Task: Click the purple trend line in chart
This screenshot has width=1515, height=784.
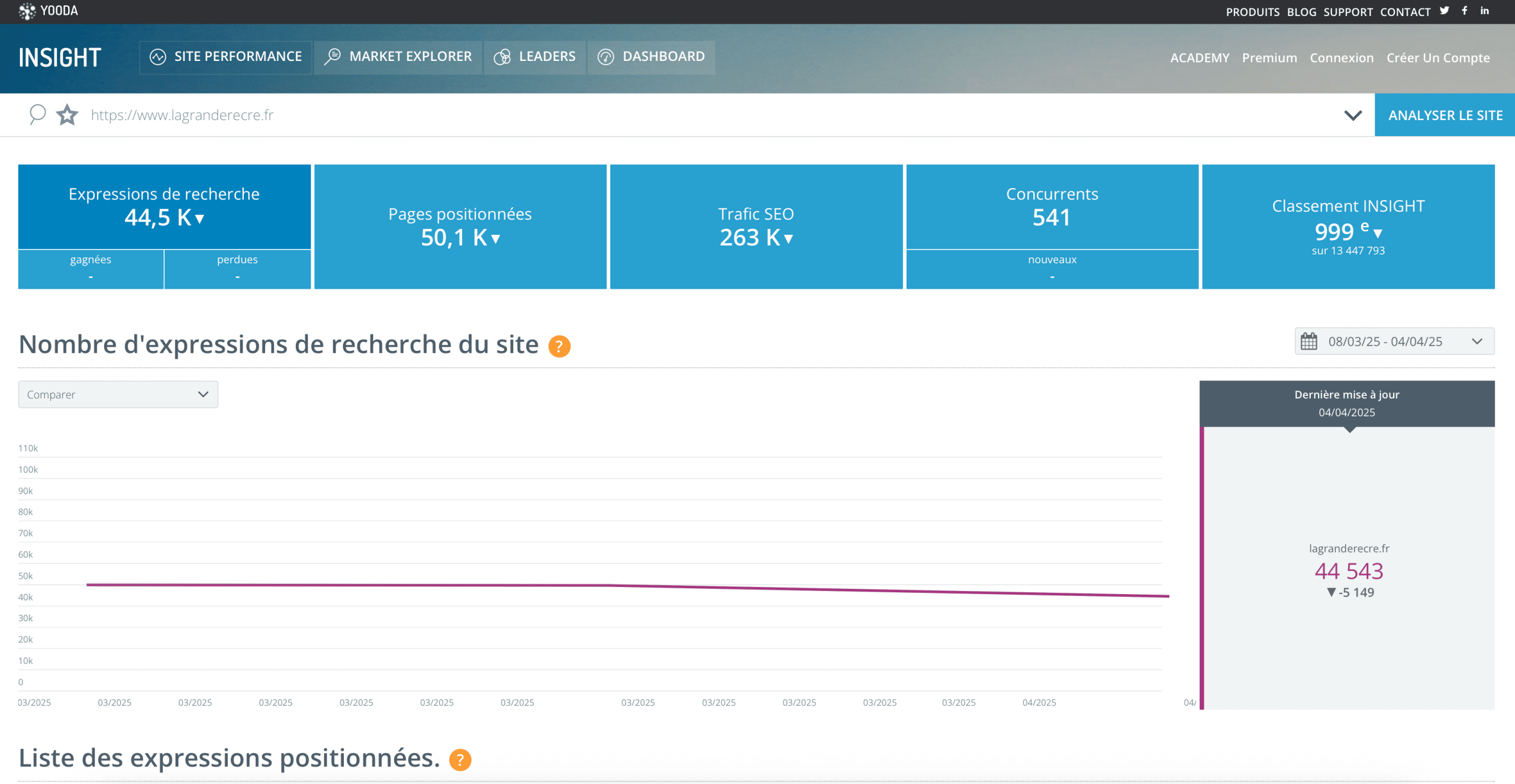Action: [627, 586]
